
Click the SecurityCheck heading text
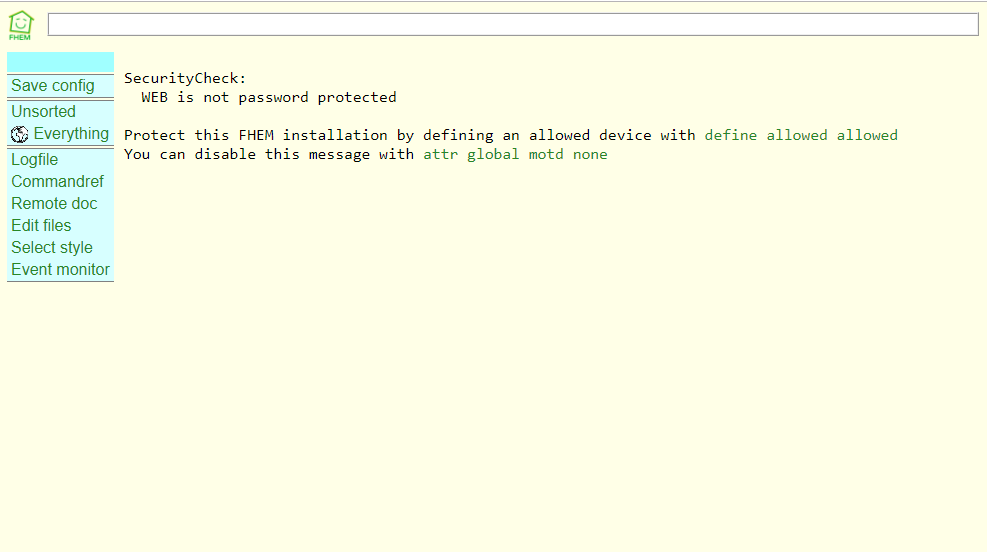[185, 78]
